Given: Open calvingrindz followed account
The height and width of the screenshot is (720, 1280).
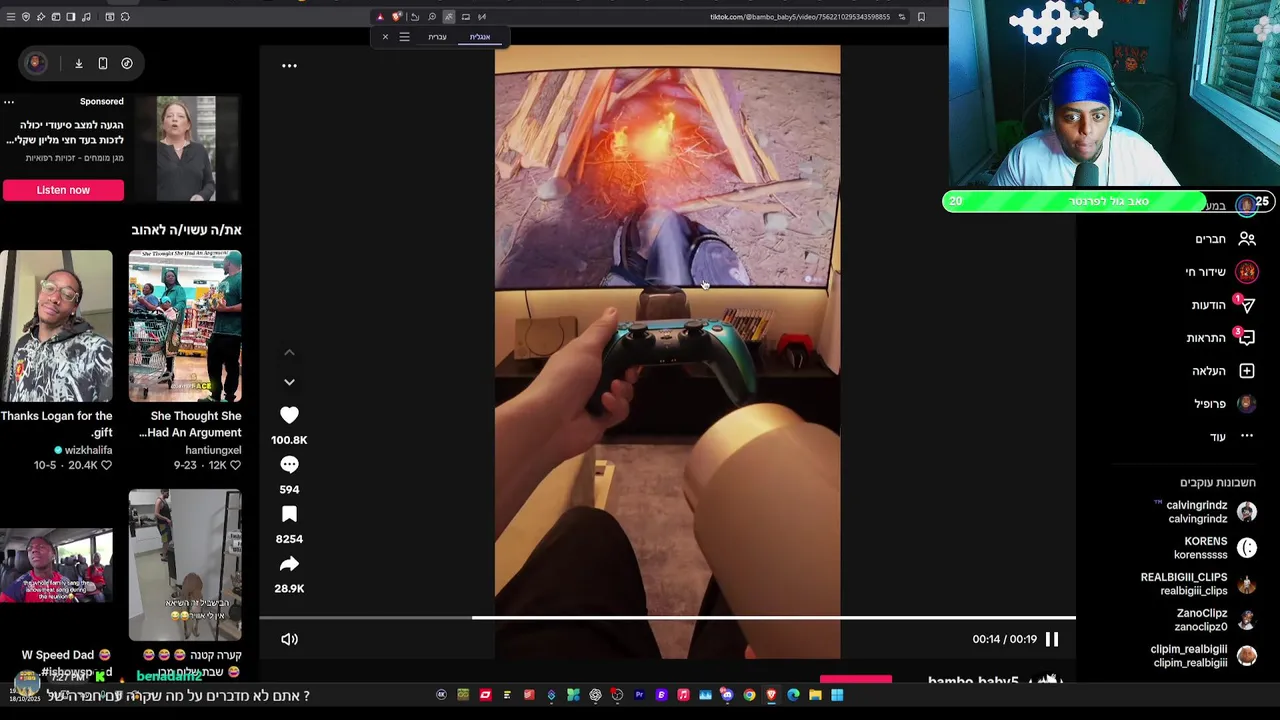Looking at the screenshot, I should point(1205,512).
